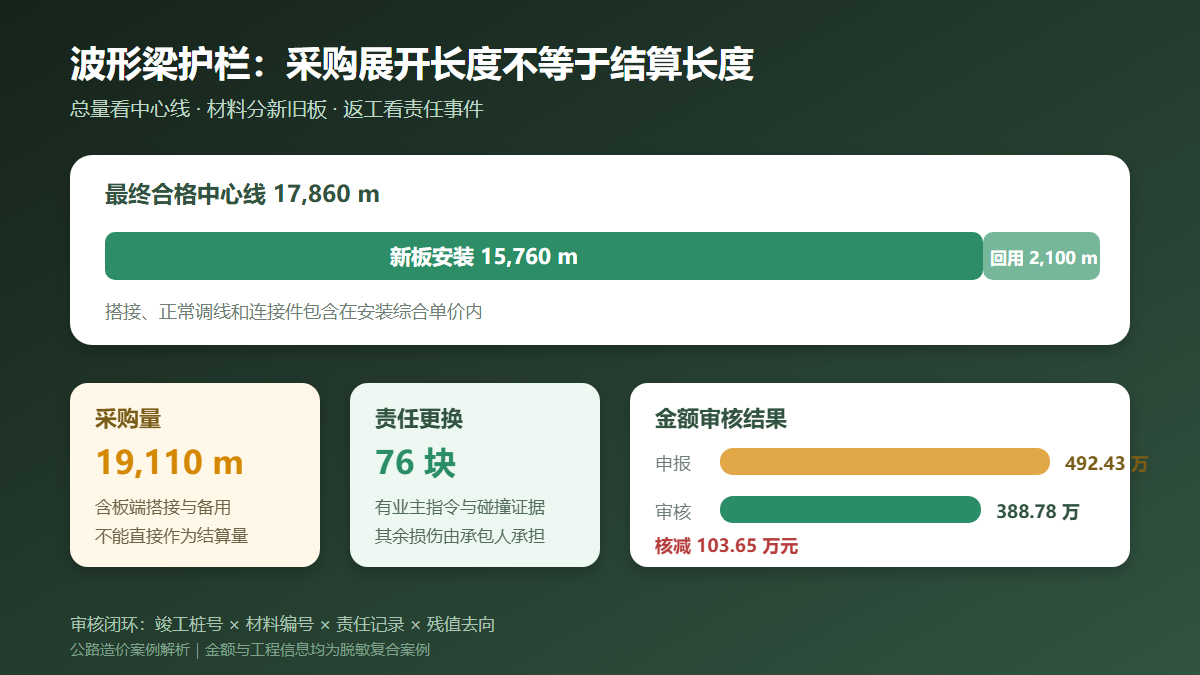Viewport: 1200px width, 675px height.
Task: Click the value 492.43 万
Action: pyautogui.click(x=1107, y=464)
